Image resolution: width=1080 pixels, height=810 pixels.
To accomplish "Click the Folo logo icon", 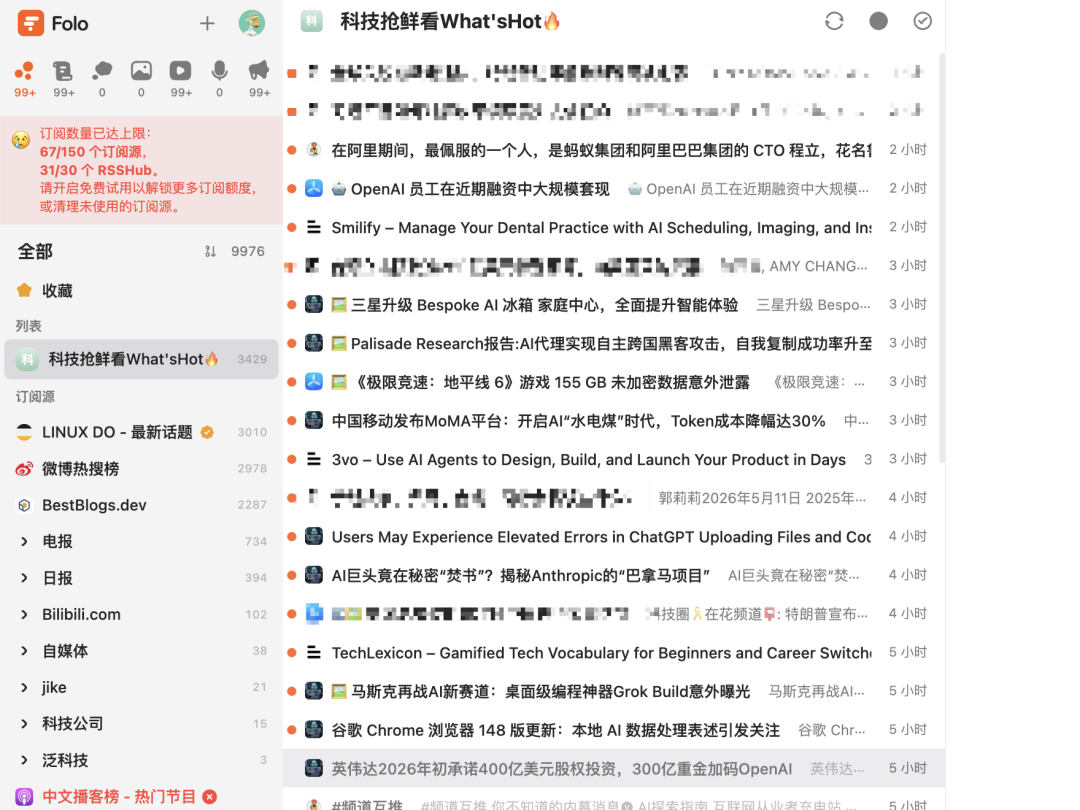I will click(x=30, y=23).
